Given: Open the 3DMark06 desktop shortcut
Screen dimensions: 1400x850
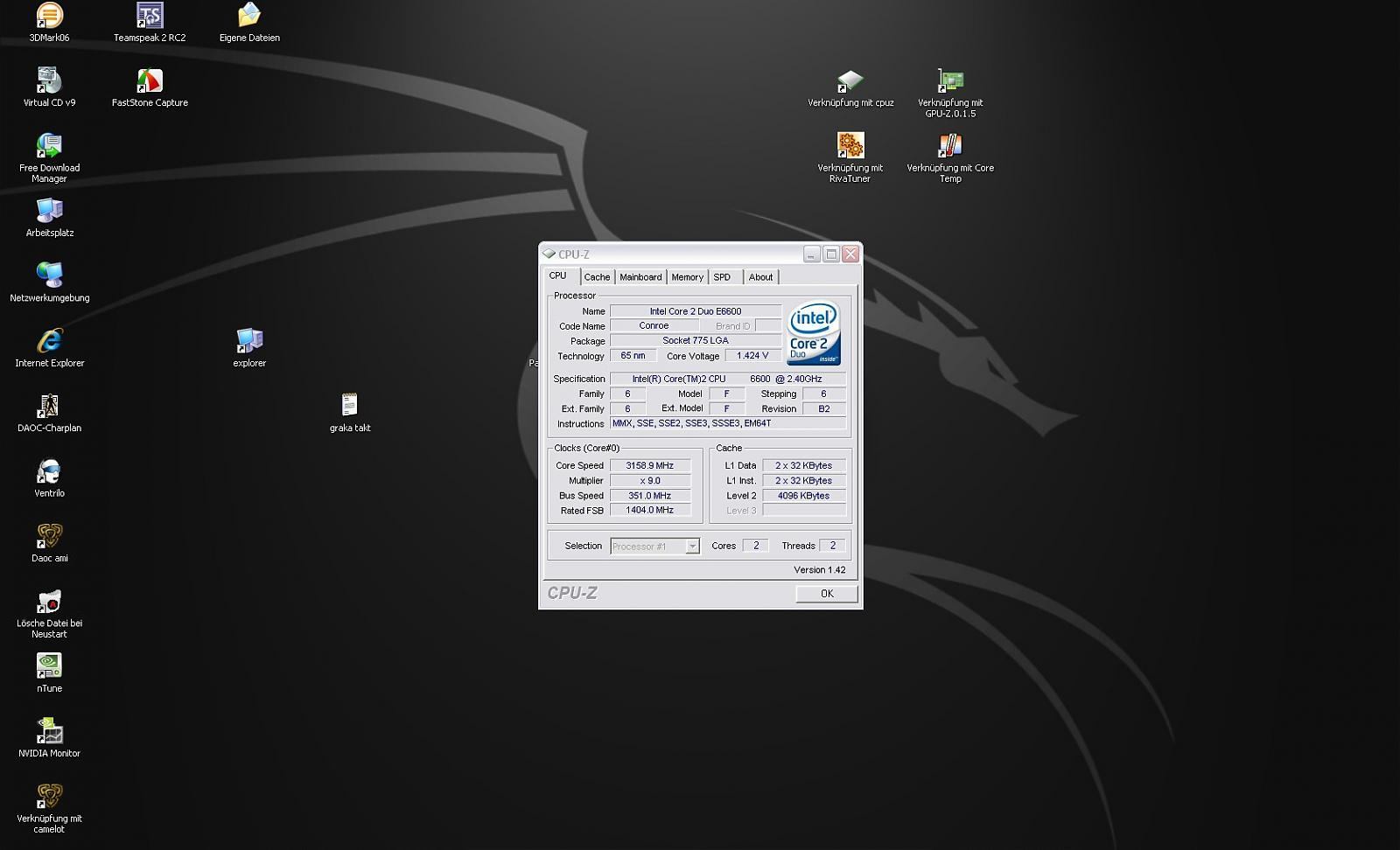Looking at the screenshot, I should tap(49, 16).
